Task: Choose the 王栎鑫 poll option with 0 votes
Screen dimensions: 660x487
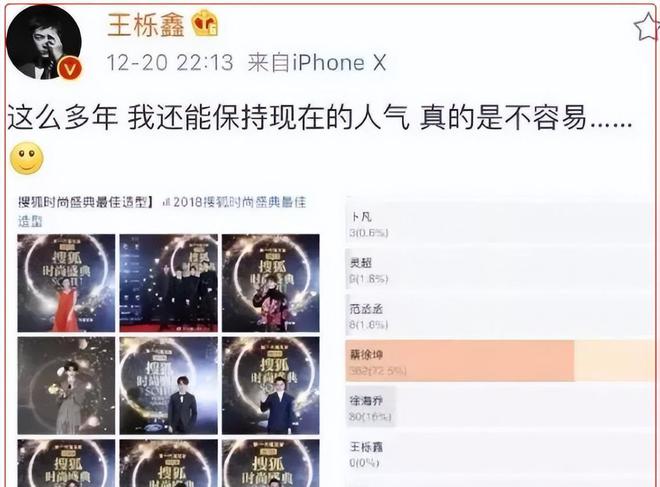Action: pyautogui.click(x=500, y=454)
